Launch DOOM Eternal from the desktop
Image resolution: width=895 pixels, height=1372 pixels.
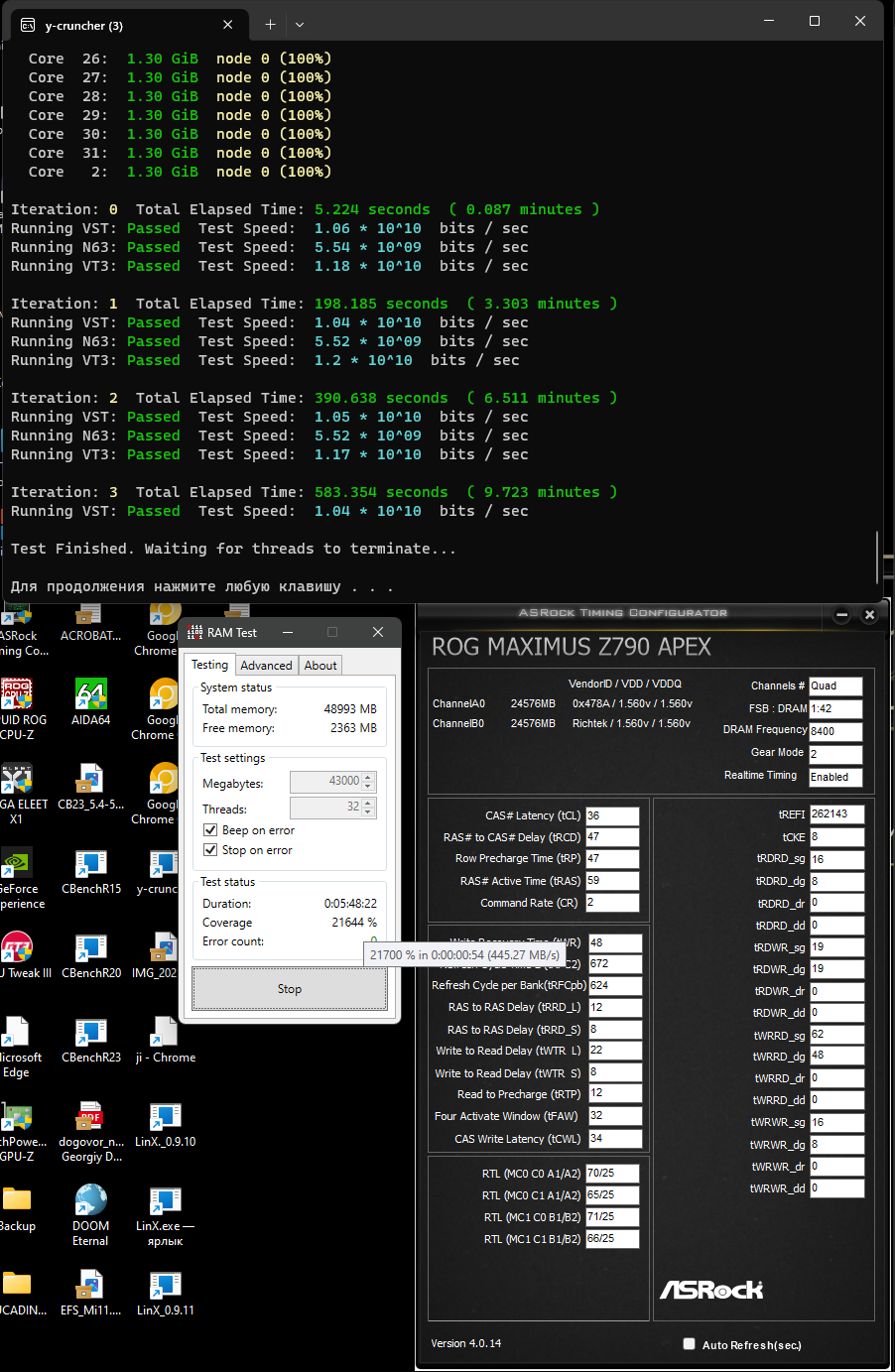point(90,1215)
